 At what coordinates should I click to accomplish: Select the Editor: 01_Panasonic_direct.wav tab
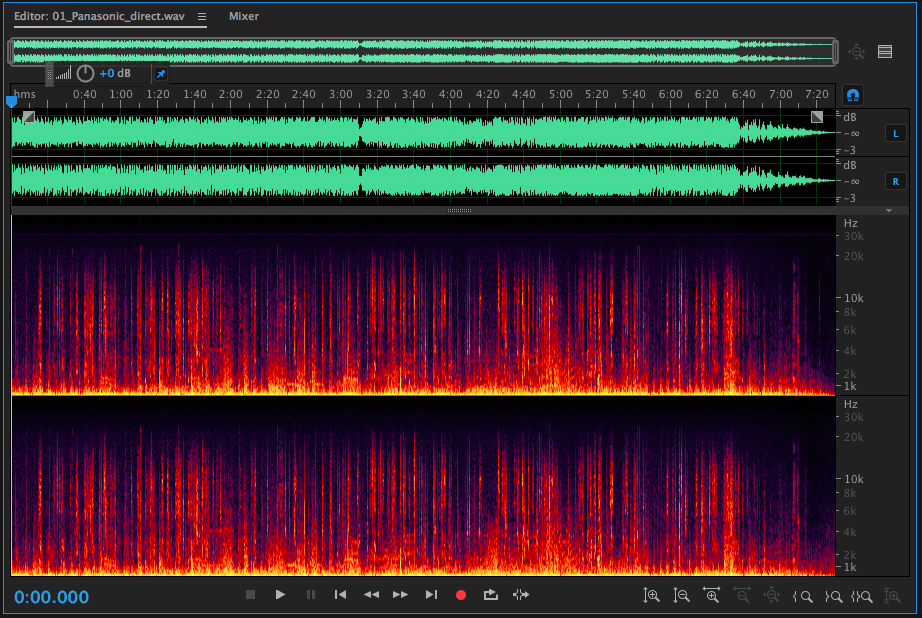pos(99,16)
